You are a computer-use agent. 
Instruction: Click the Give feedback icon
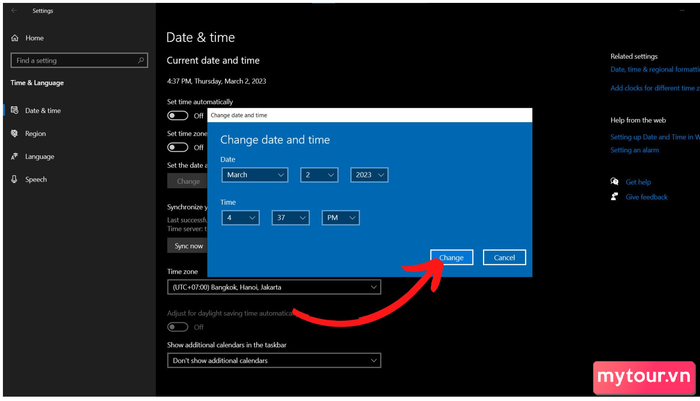coord(615,196)
